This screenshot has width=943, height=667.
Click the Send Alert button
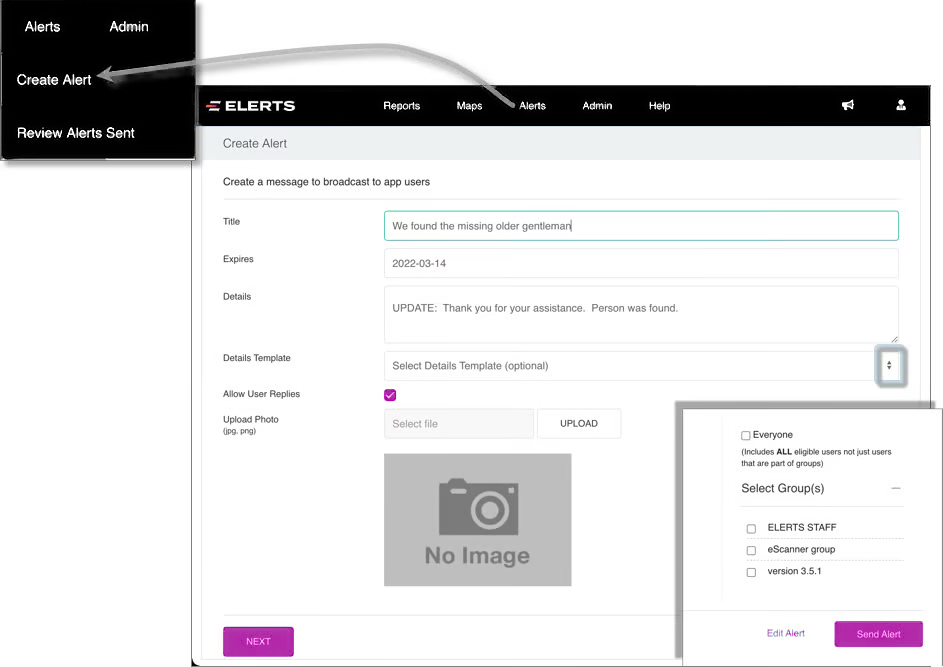pyautogui.click(x=879, y=634)
